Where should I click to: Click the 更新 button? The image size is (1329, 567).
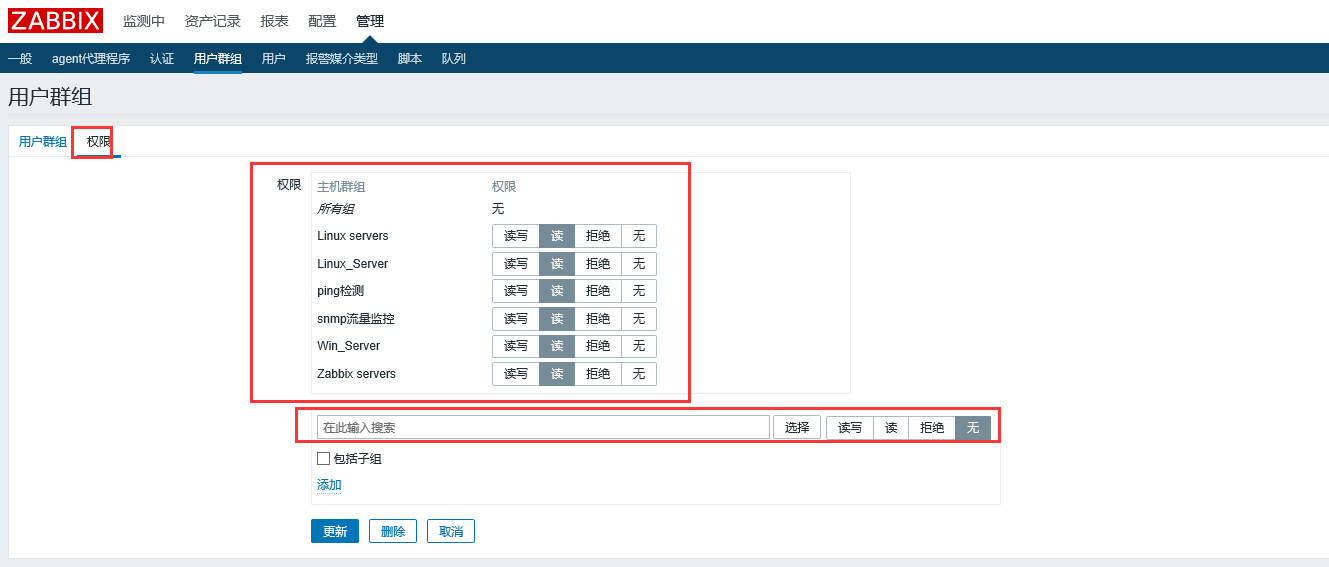(x=335, y=531)
